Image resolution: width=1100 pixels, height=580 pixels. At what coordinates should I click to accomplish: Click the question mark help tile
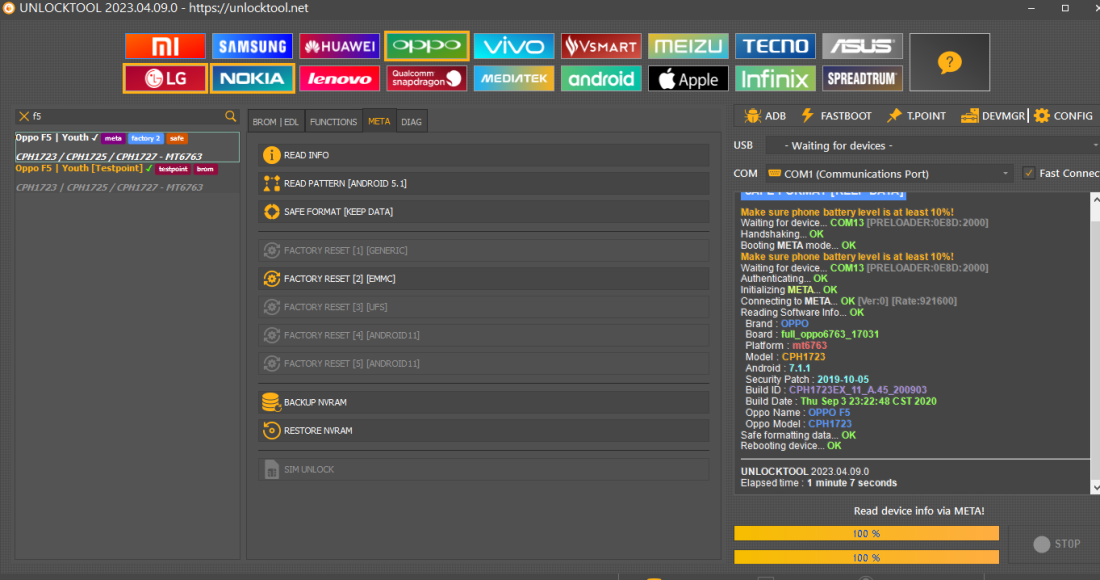pyautogui.click(x=949, y=62)
